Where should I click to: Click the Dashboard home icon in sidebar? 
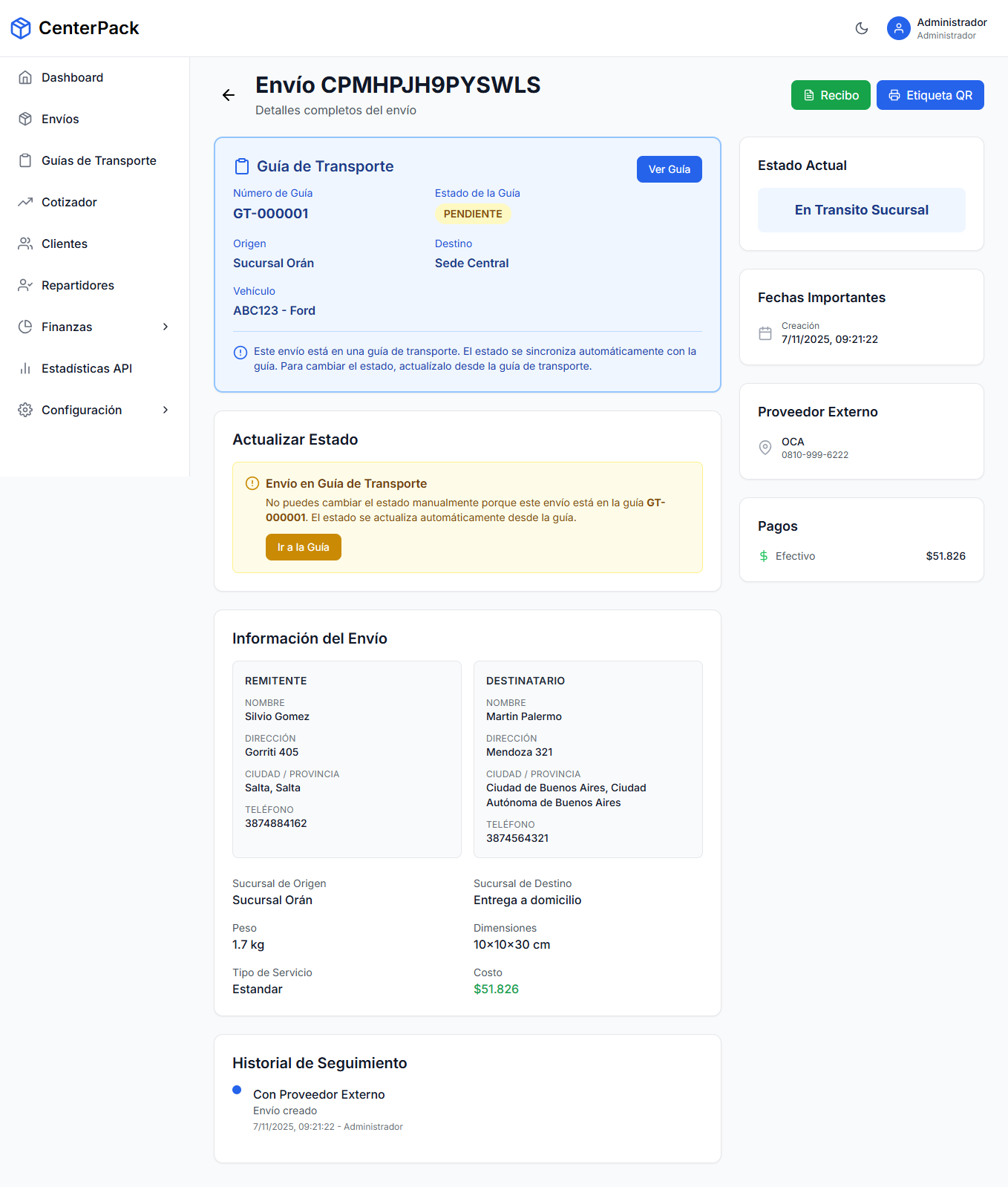coord(25,78)
